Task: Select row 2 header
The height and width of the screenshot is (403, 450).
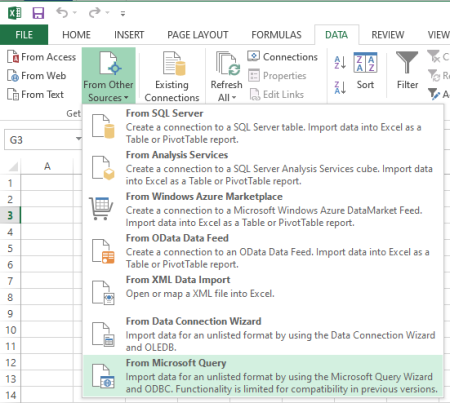Action: coord(10,199)
